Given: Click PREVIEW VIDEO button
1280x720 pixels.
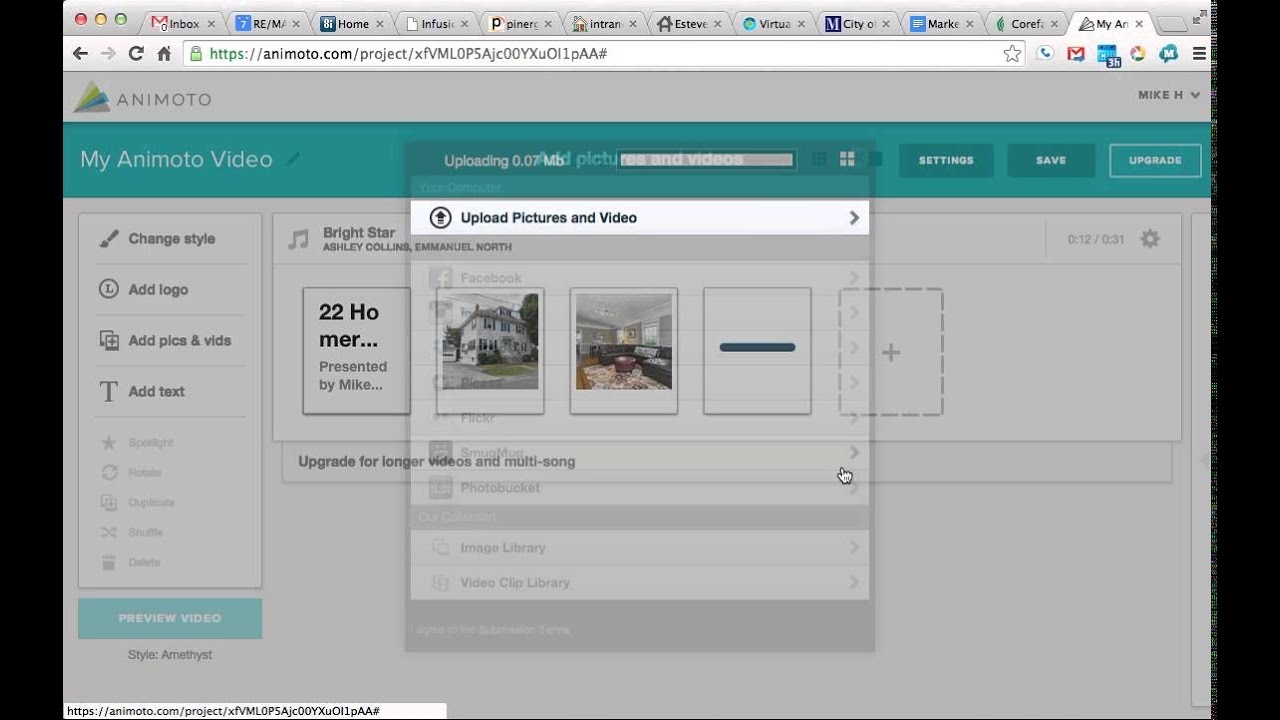Looking at the screenshot, I should click(x=170, y=618).
